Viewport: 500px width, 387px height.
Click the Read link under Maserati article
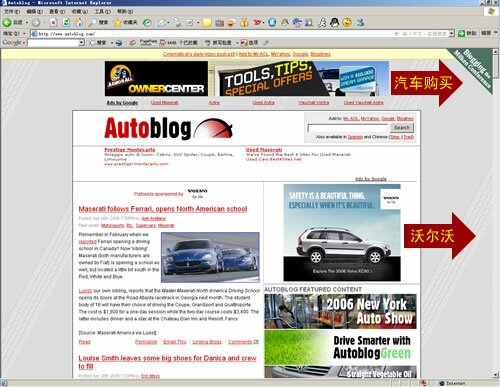click(84, 342)
